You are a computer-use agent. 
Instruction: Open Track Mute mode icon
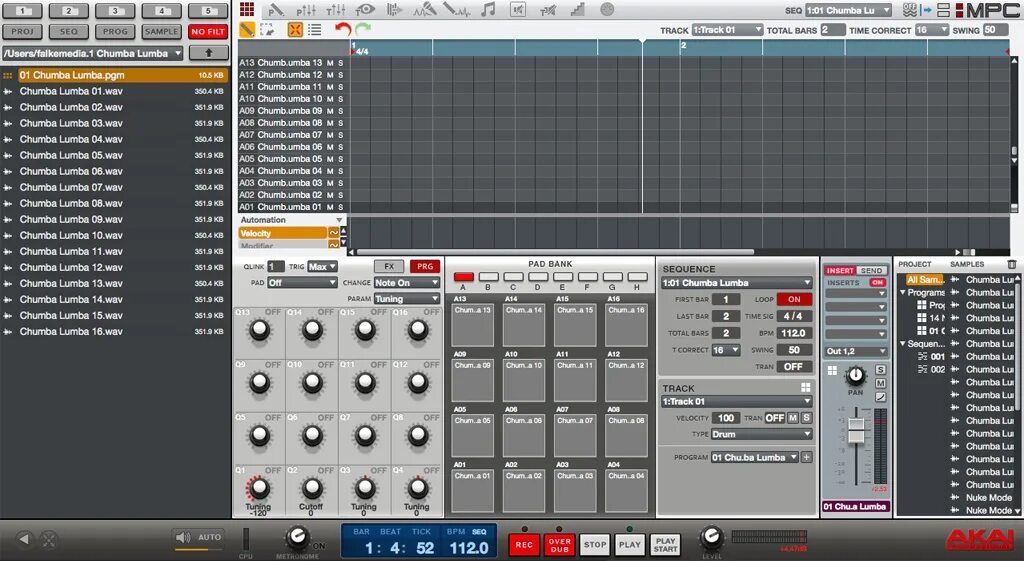549,9
